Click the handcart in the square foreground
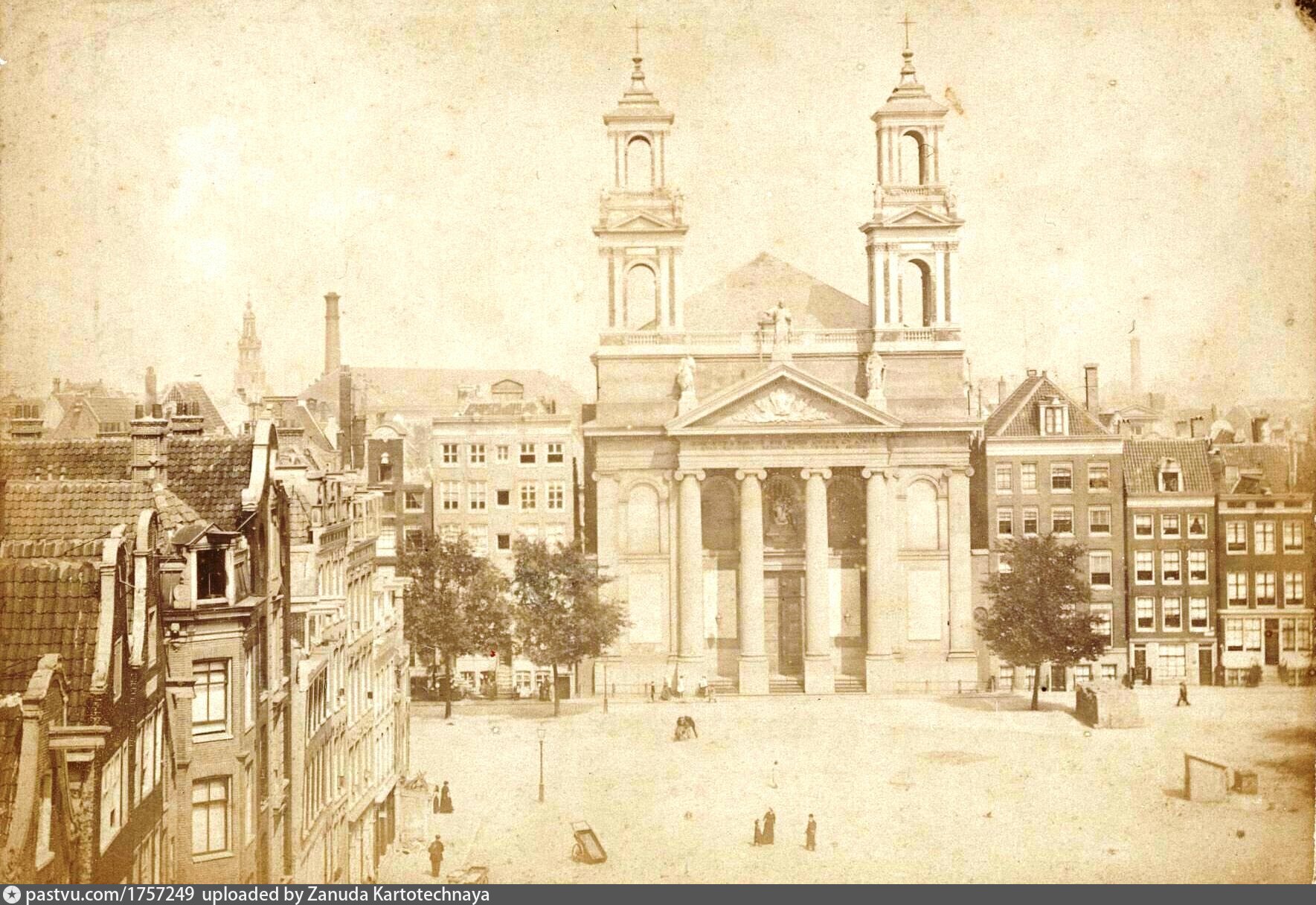Viewport: 1316px width, 905px height. pos(588,840)
